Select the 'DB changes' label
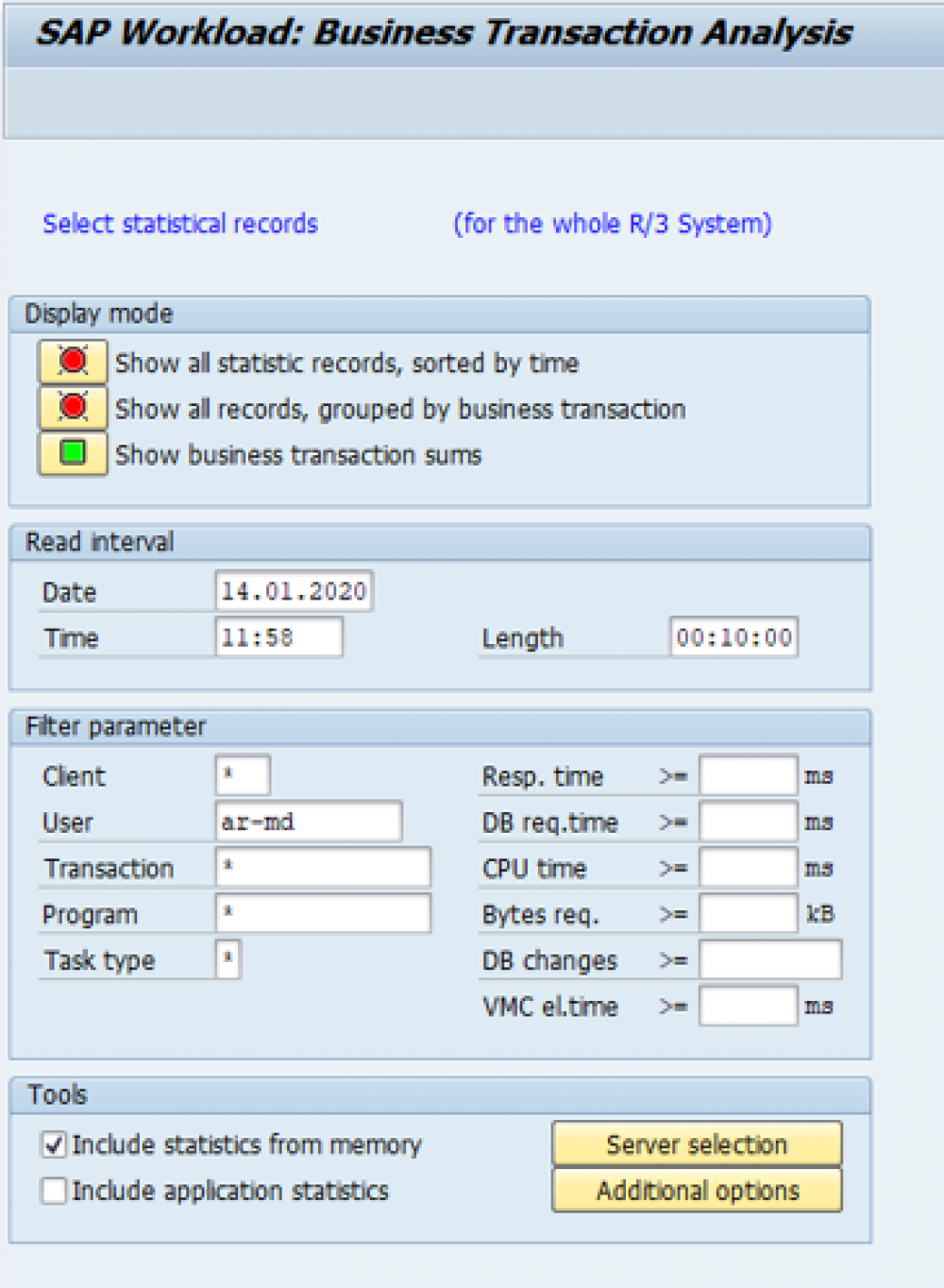Image resolution: width=944 pixels, height=1288 pixels. 549,961
